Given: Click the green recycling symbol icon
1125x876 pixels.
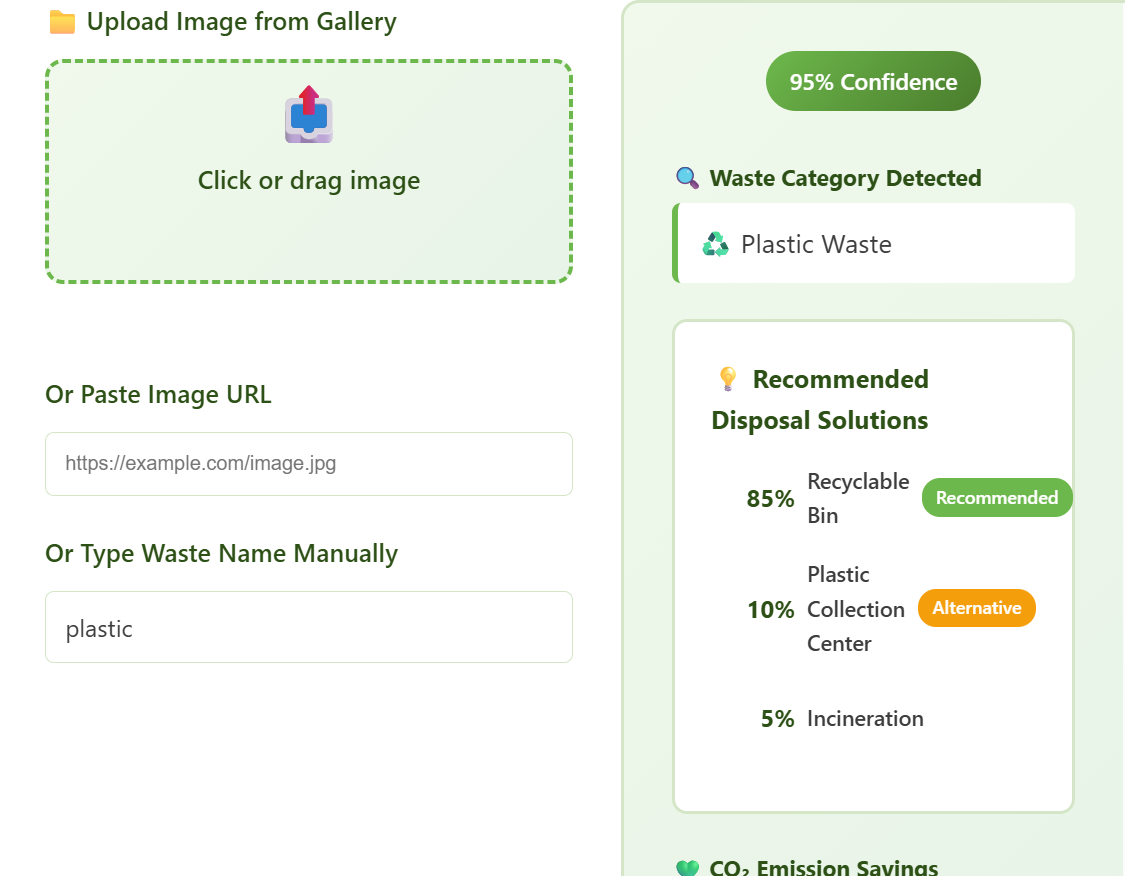Looking at the screenshot, I should [715, 245].
